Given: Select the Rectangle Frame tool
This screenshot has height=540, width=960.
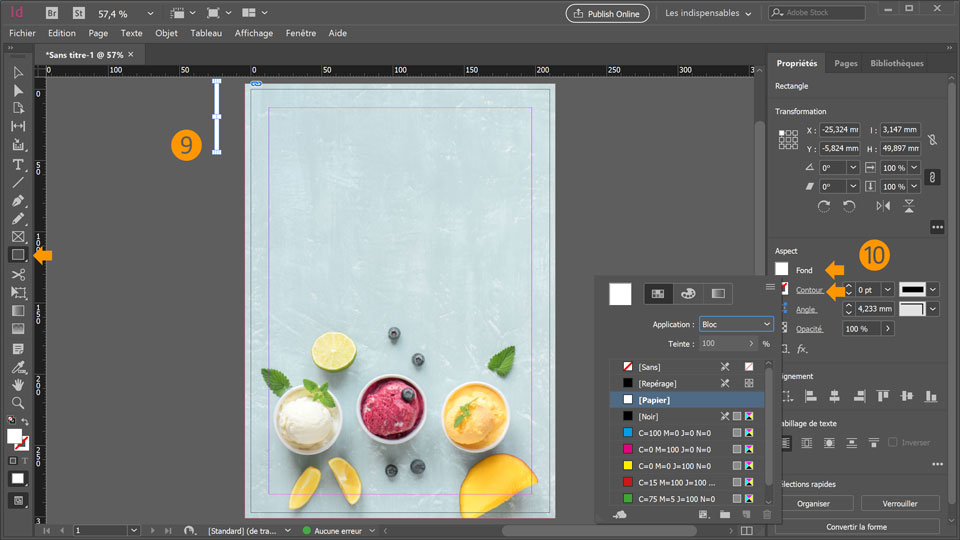Looking at the screenshot, I should coord(18,236).
